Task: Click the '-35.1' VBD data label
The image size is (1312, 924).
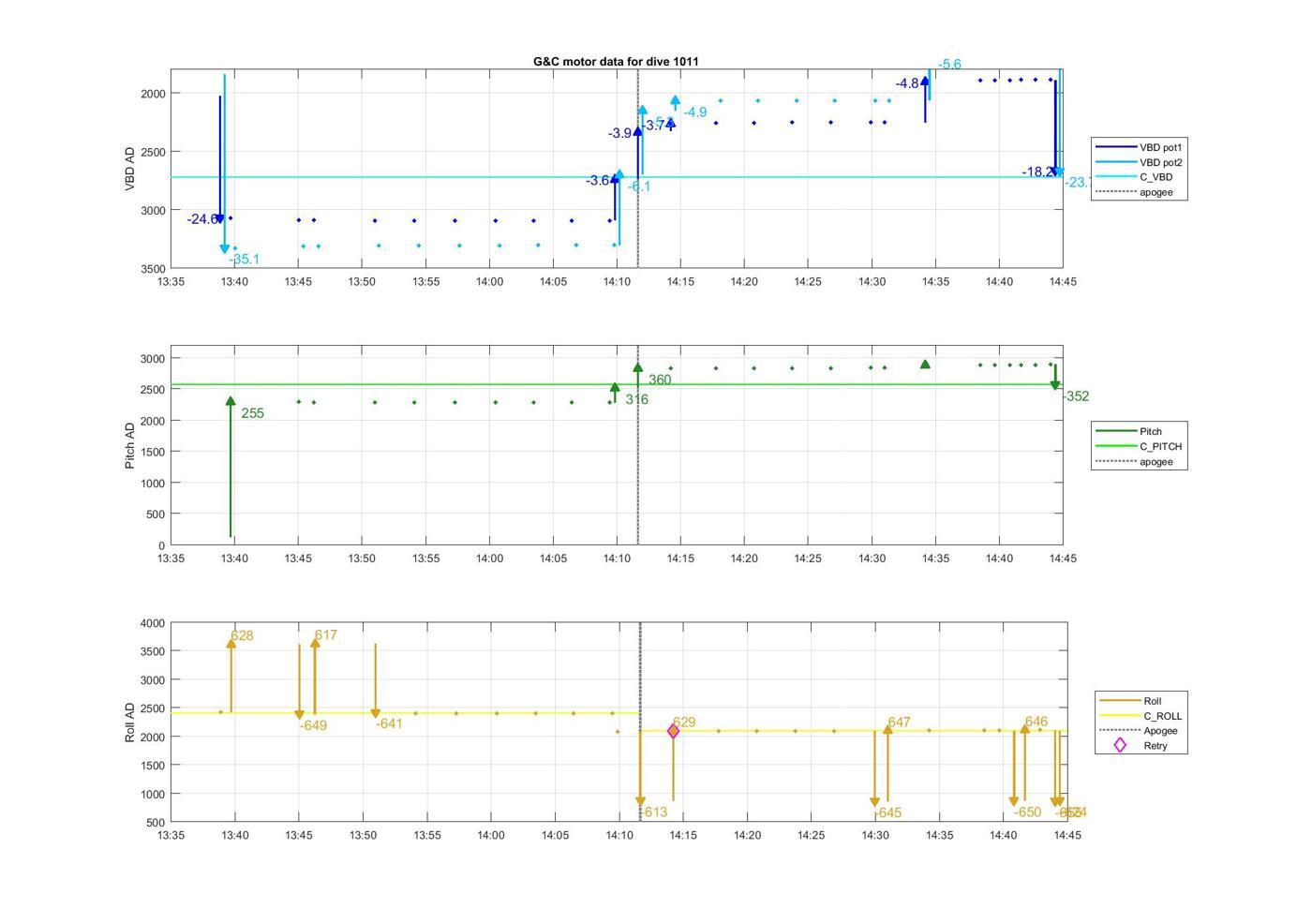Action: [x=245, y=260]
